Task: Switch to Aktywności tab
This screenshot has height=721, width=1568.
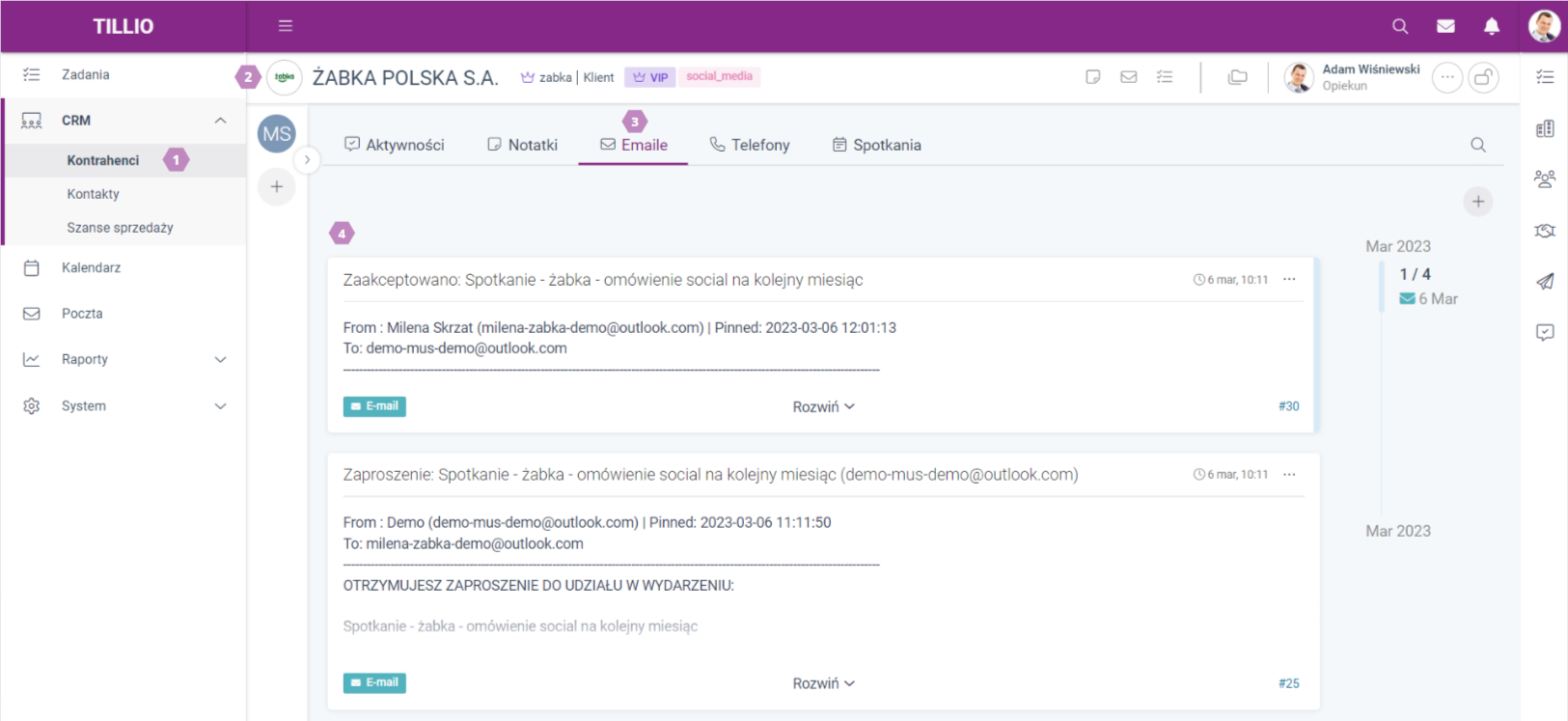Action: (x=395, y=145)
